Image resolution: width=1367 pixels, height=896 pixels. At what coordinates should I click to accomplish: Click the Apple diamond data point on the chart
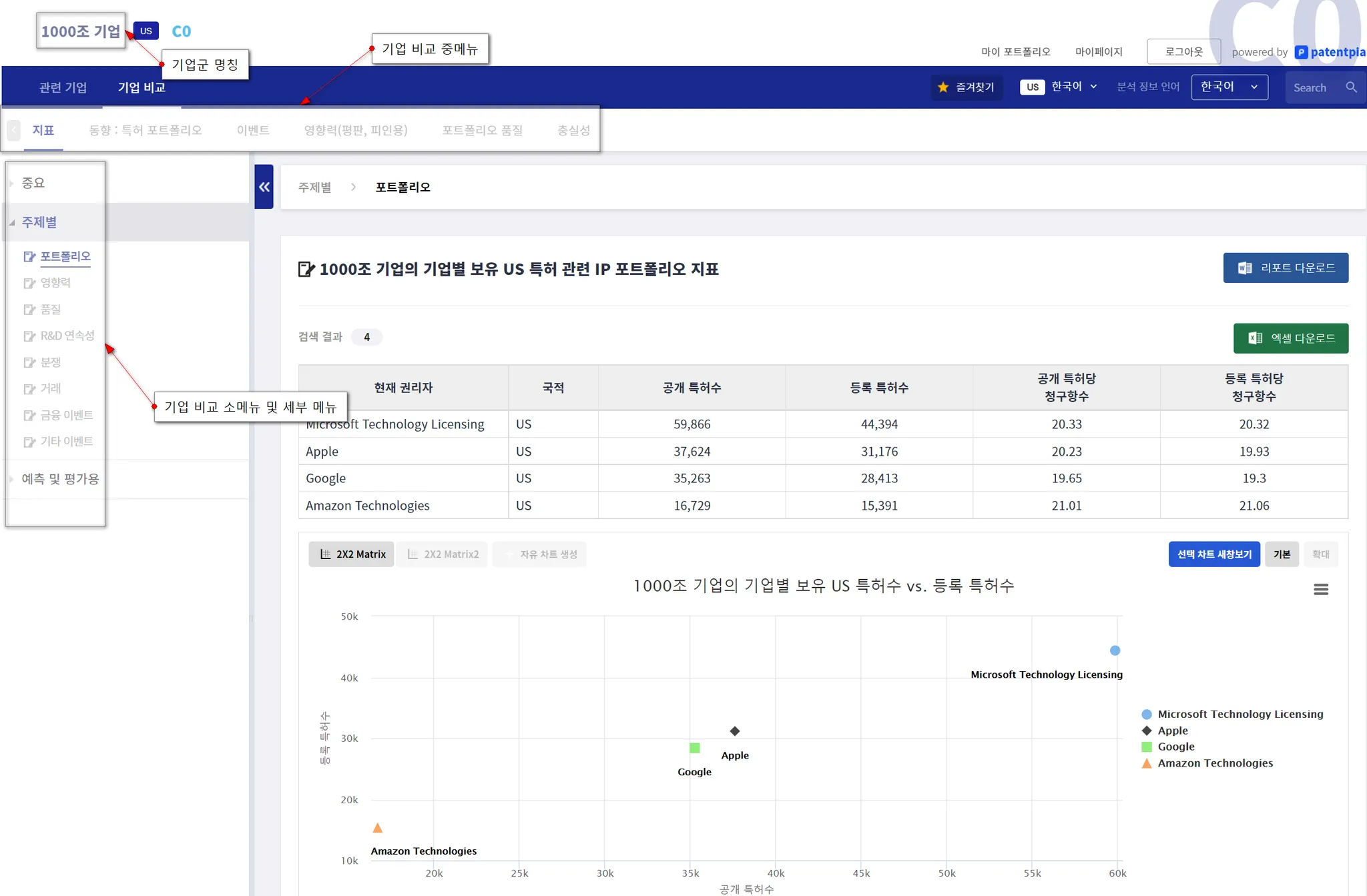pyautogui.click(x=735, y=731)
